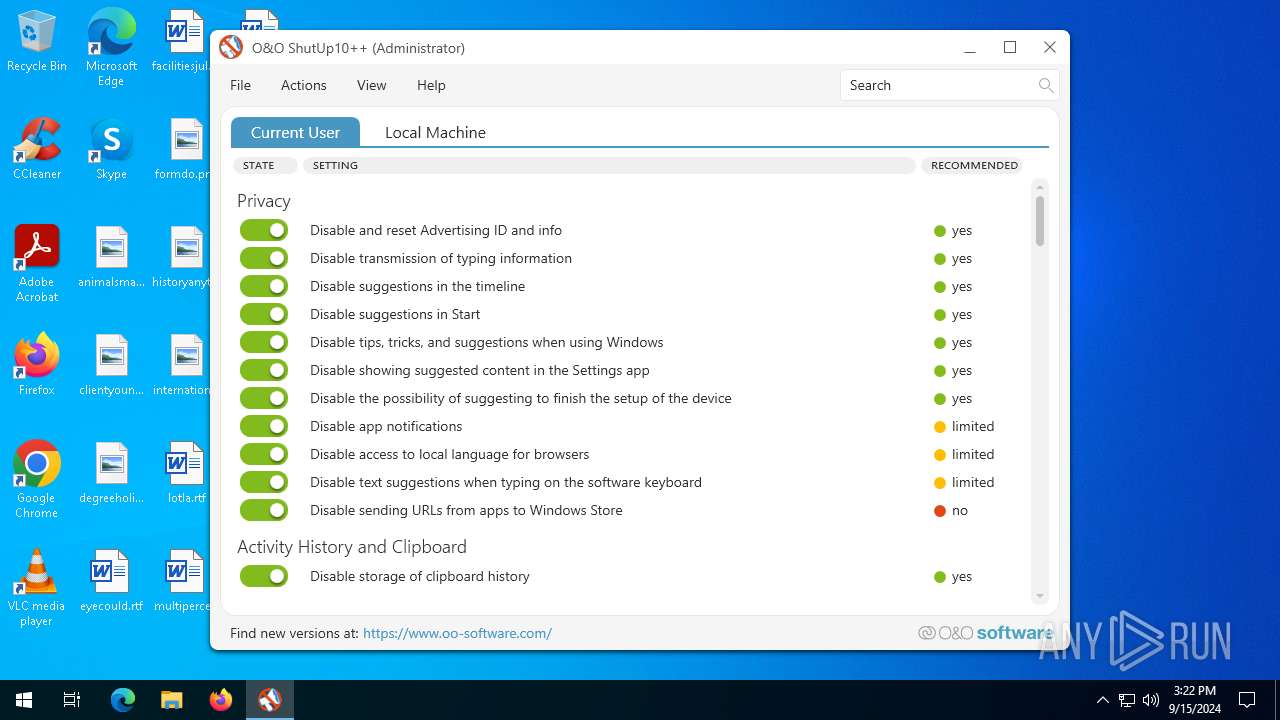Viewport: 1280px width, 720px height.
Task: Toggle Disable transmission of typing information
Action: click(x=264, y=258)
